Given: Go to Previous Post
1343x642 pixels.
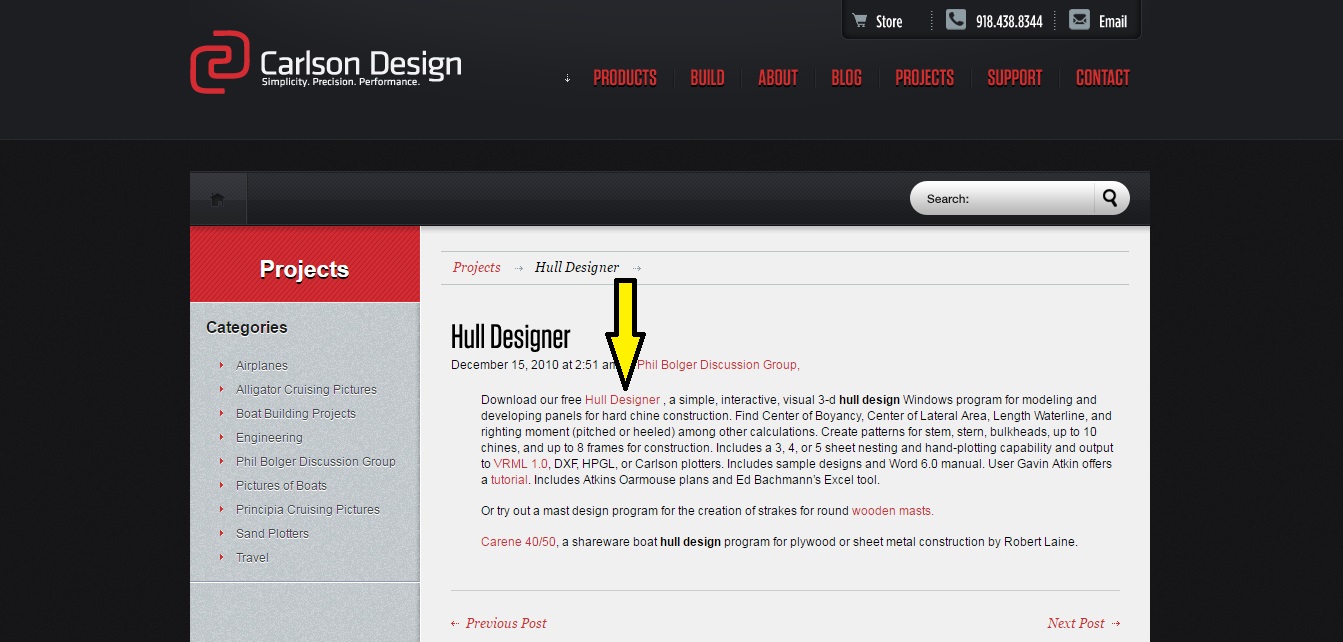Looking at the screenshot, I should (499, 623).
